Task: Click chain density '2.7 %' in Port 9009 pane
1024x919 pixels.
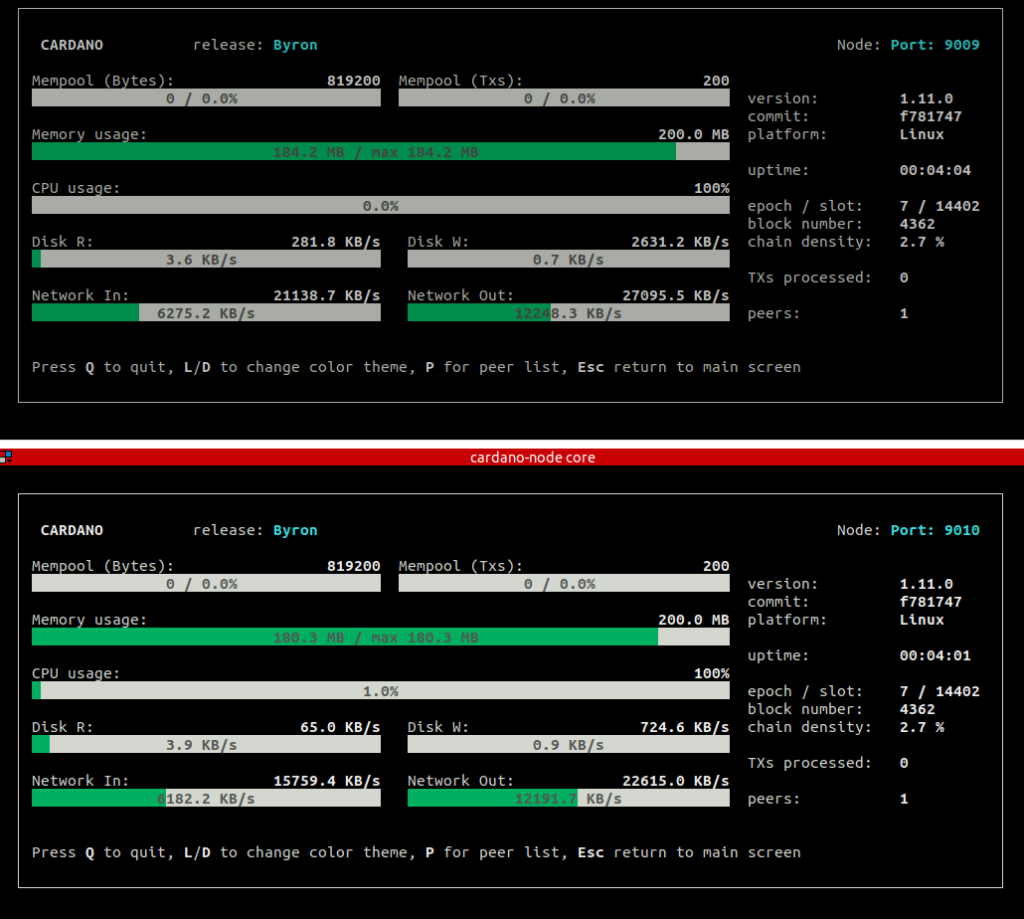Action: point(921,242)
